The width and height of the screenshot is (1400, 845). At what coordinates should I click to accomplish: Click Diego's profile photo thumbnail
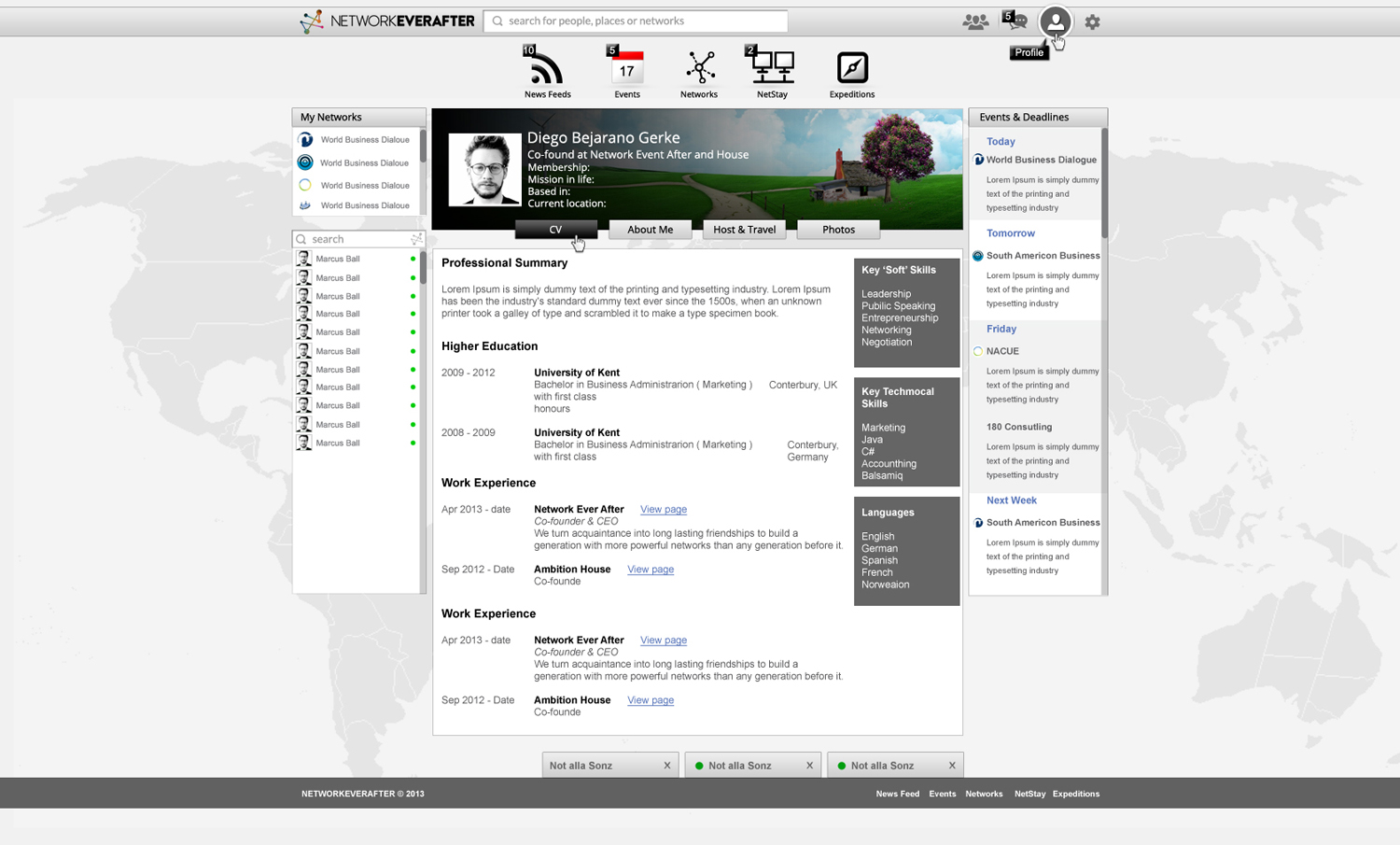[x=484, y=169]
